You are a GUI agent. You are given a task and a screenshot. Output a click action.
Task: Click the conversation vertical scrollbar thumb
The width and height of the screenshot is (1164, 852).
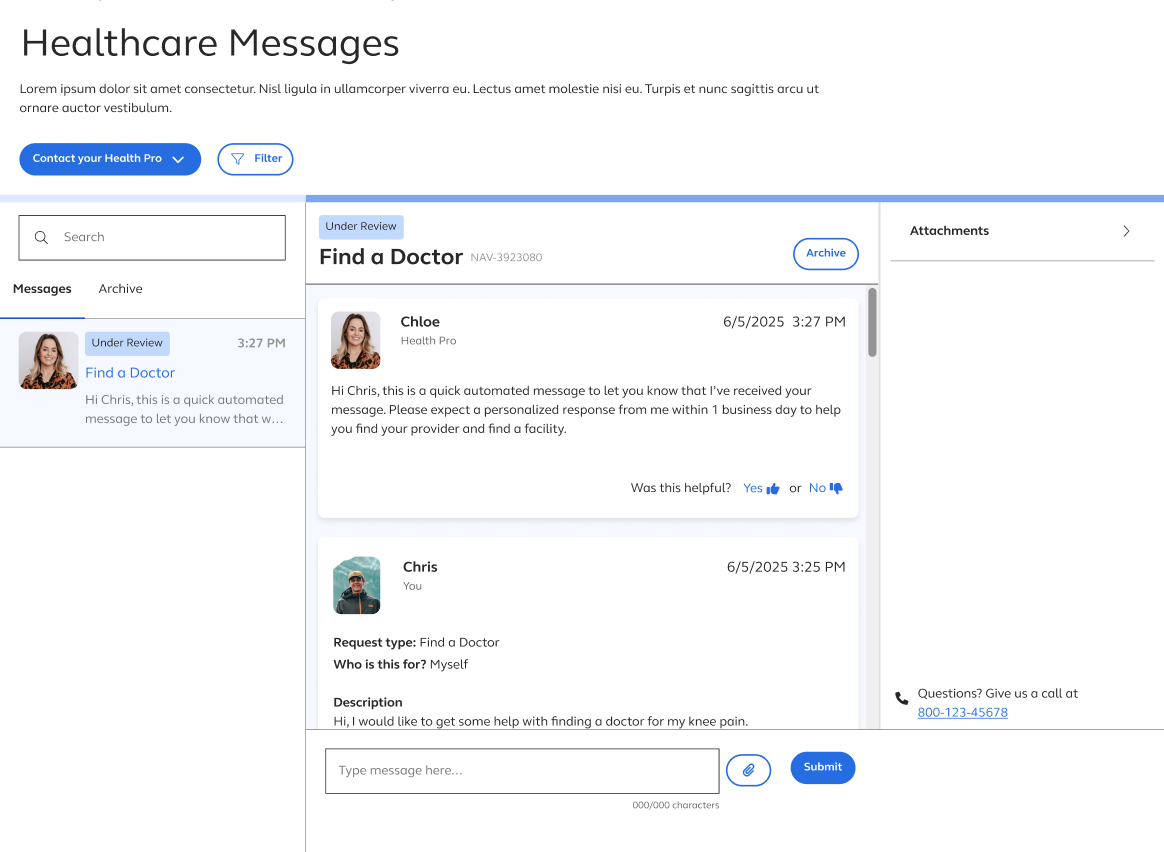click(872, 322)
